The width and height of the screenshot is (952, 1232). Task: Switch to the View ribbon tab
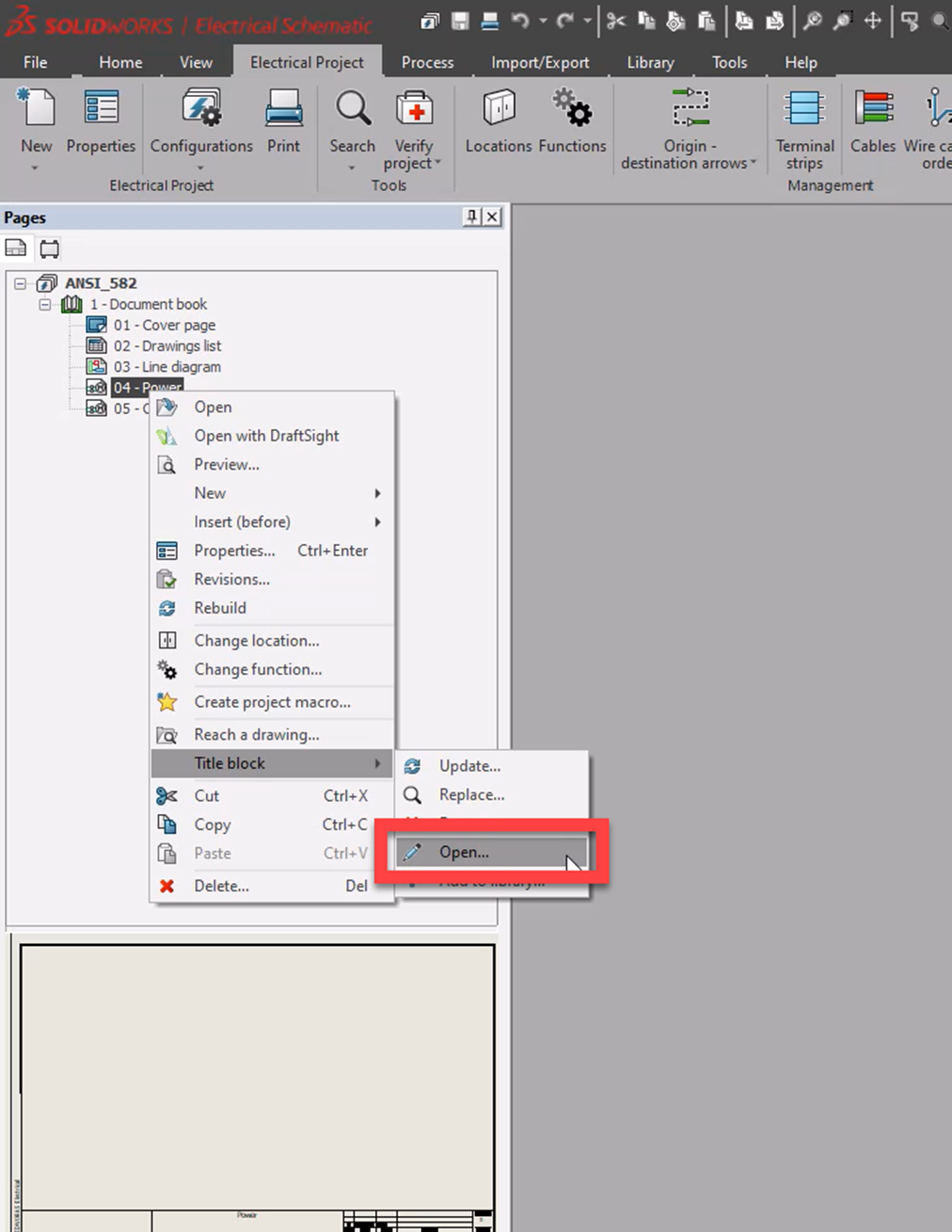coord(196,62)
